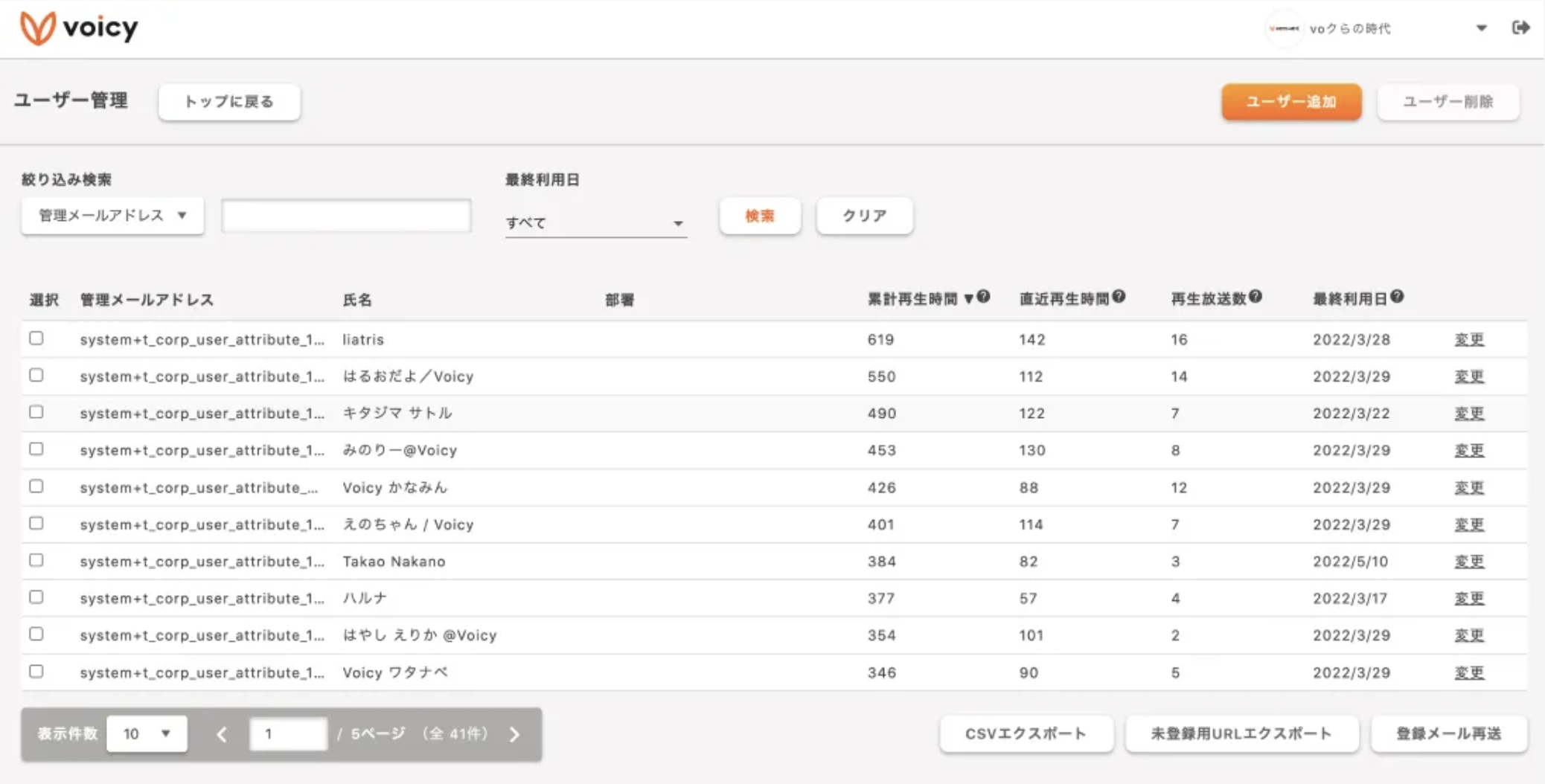Click the トップに戻る button
This screenshot has width=1545, height=784.
(x=229, y=102)
